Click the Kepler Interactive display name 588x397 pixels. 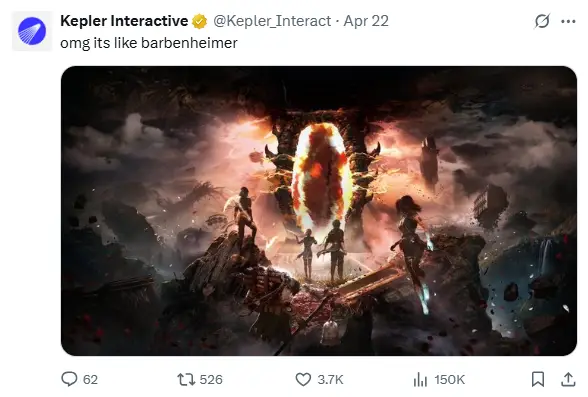[x=124, y=21]
